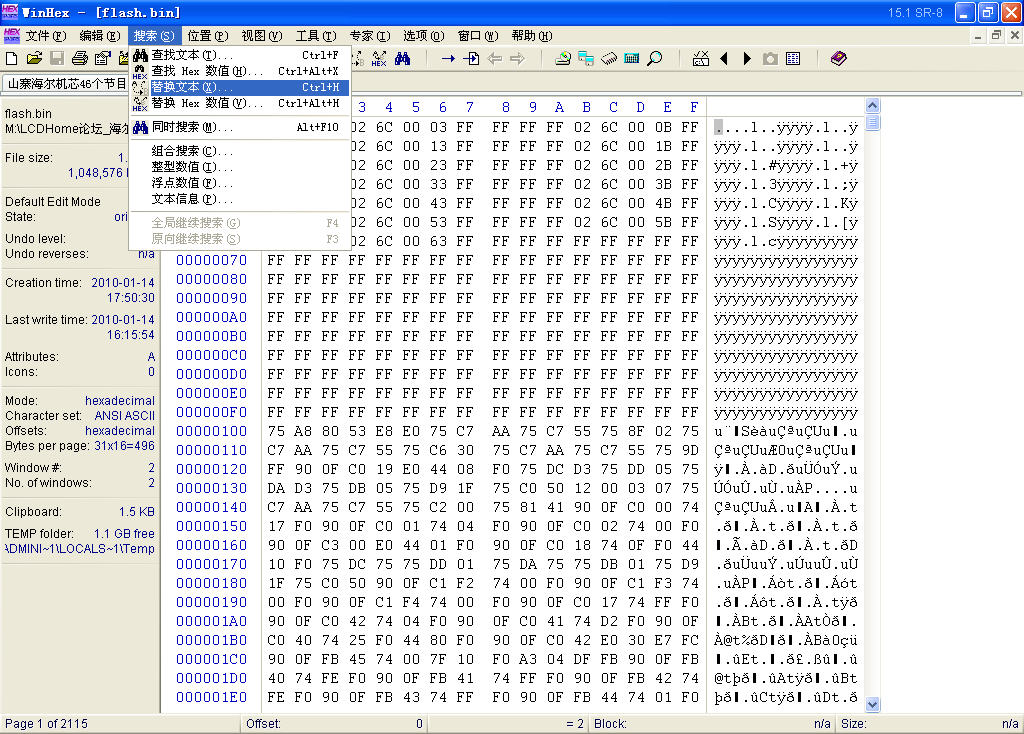The width and height of the screenshot is (1024, 734).
Task: Close the 搜索(S) menu in menu bar
Action: [x=153, y=36]
